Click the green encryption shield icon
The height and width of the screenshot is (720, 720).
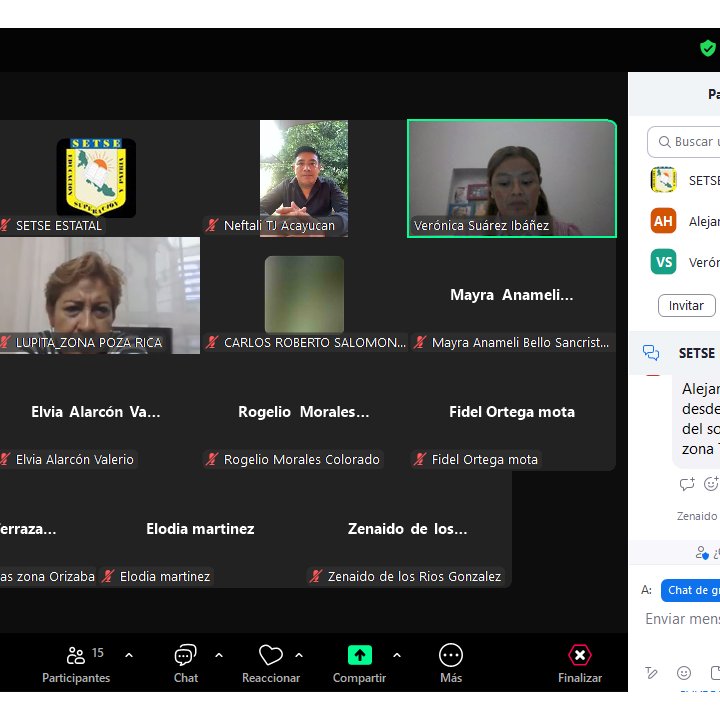[708, 48]
